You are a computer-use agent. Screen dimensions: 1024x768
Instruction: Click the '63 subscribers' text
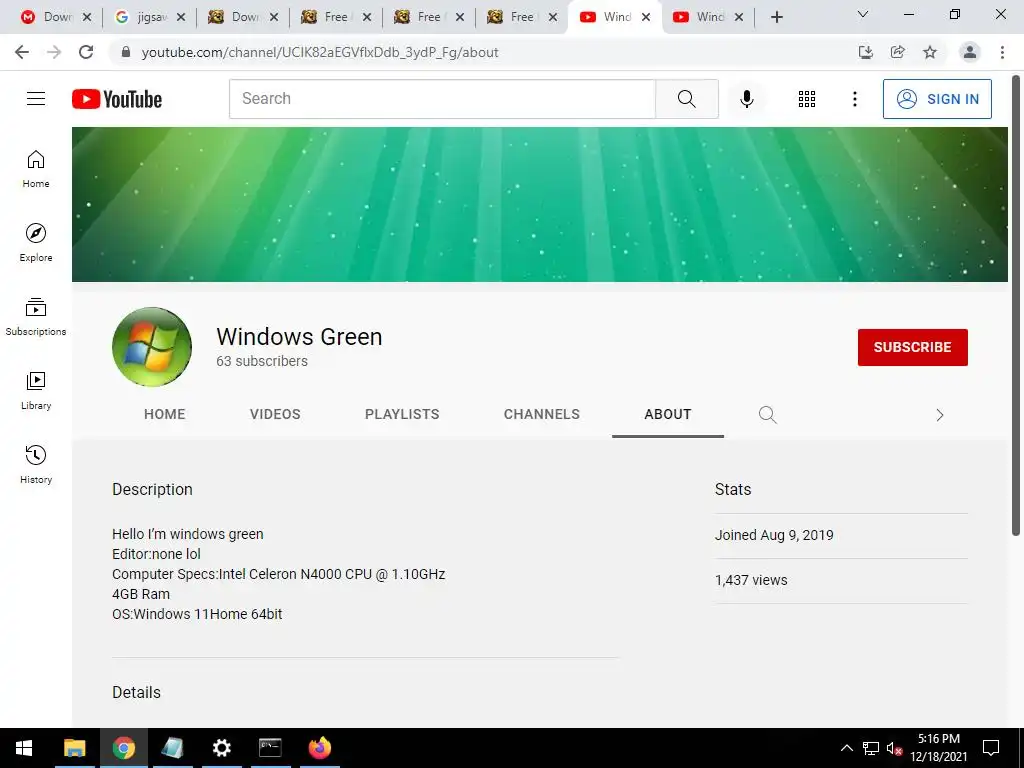(x=262, y=361)
